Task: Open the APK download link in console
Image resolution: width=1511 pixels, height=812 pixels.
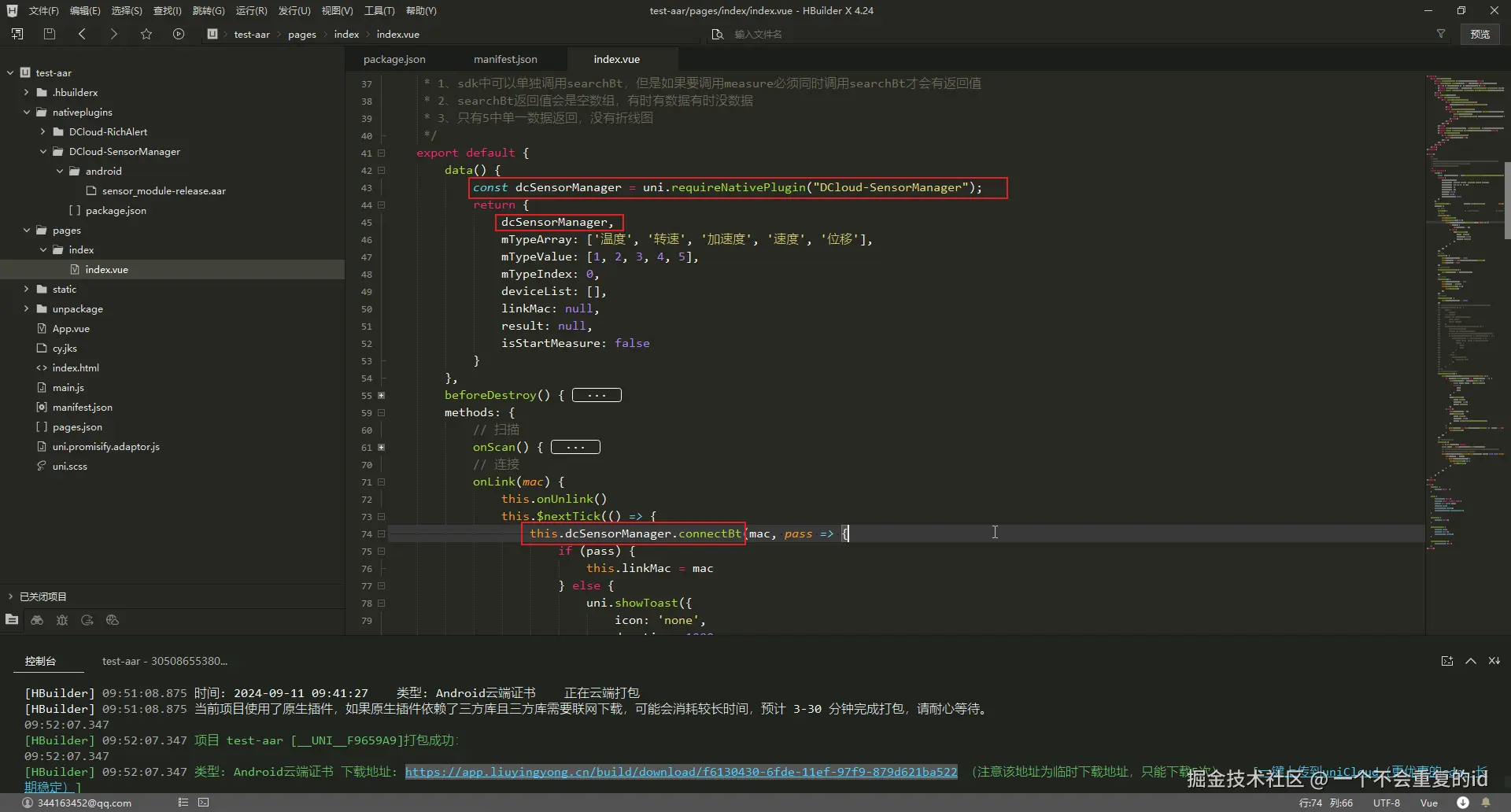Action: click(x=681, y=772)
